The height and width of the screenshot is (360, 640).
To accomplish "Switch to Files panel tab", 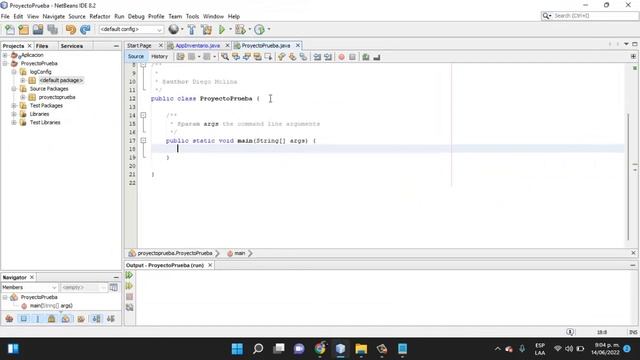I will (x=42, y=46).
